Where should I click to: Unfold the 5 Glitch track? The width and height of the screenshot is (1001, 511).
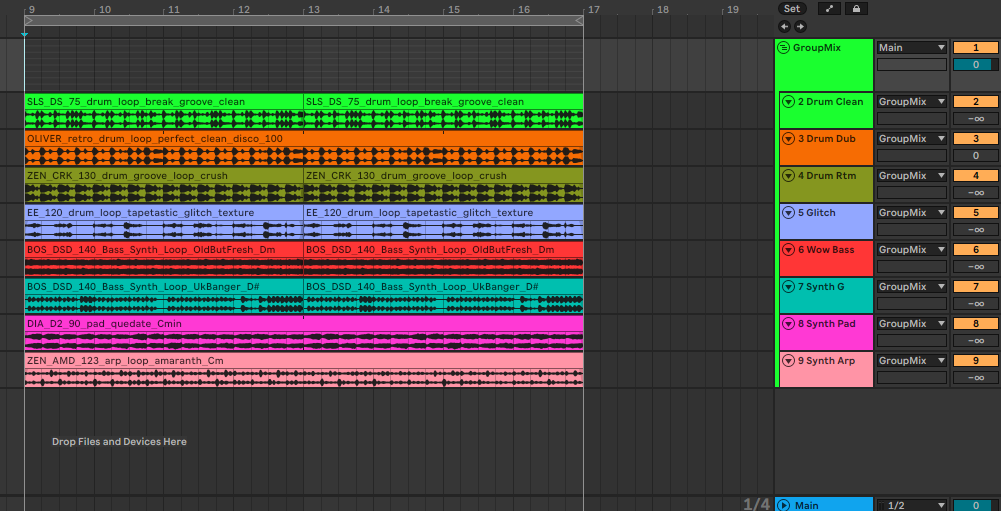[788, 213]
